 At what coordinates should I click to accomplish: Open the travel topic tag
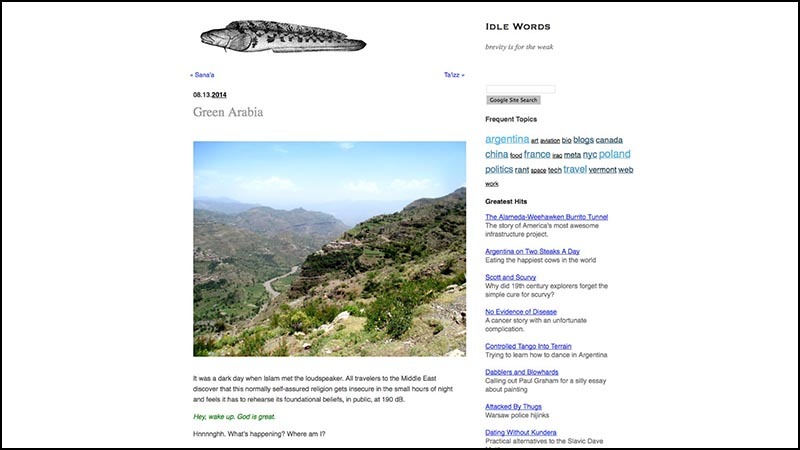[575, 169]
